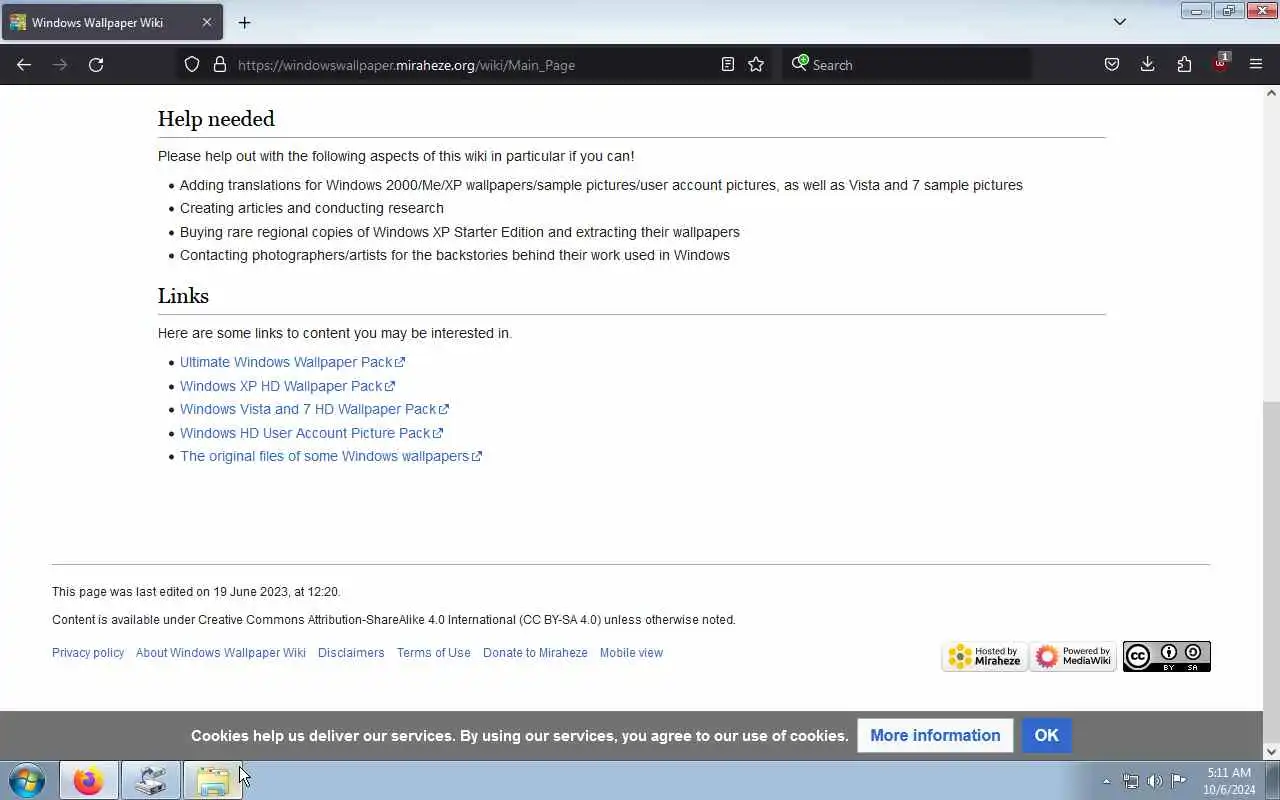
Task: Open the Disclaimers link
Action: point(351,653)
